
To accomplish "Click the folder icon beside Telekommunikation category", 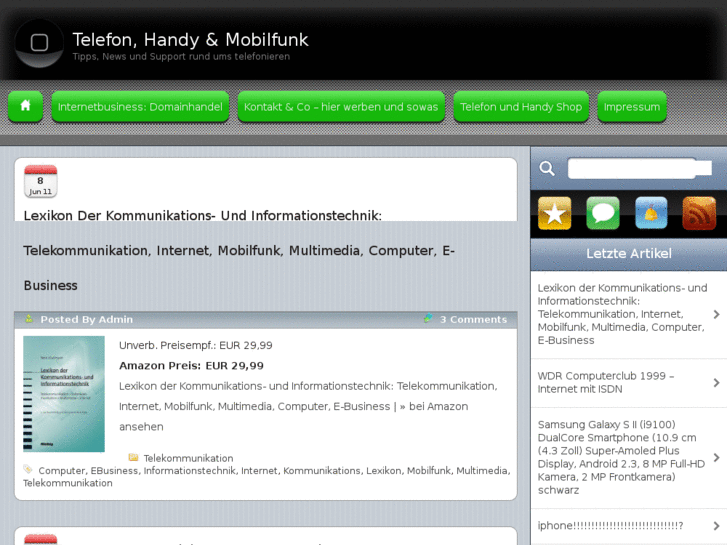I will click(x=134, y=457).
